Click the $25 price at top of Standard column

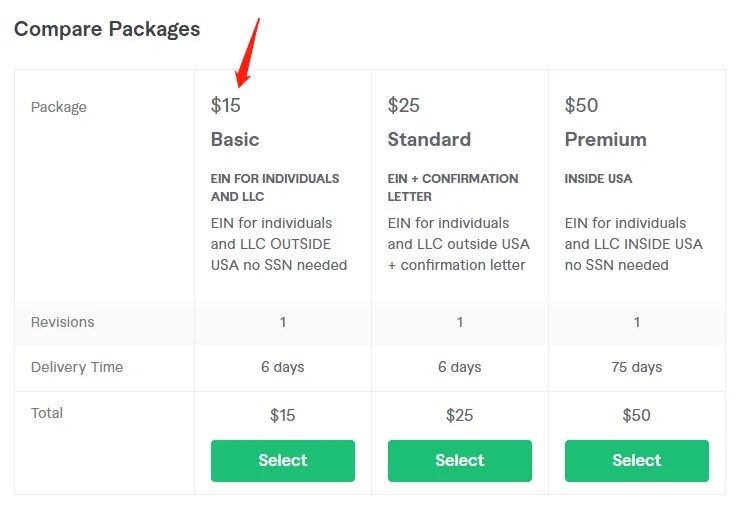click(404, 105)
